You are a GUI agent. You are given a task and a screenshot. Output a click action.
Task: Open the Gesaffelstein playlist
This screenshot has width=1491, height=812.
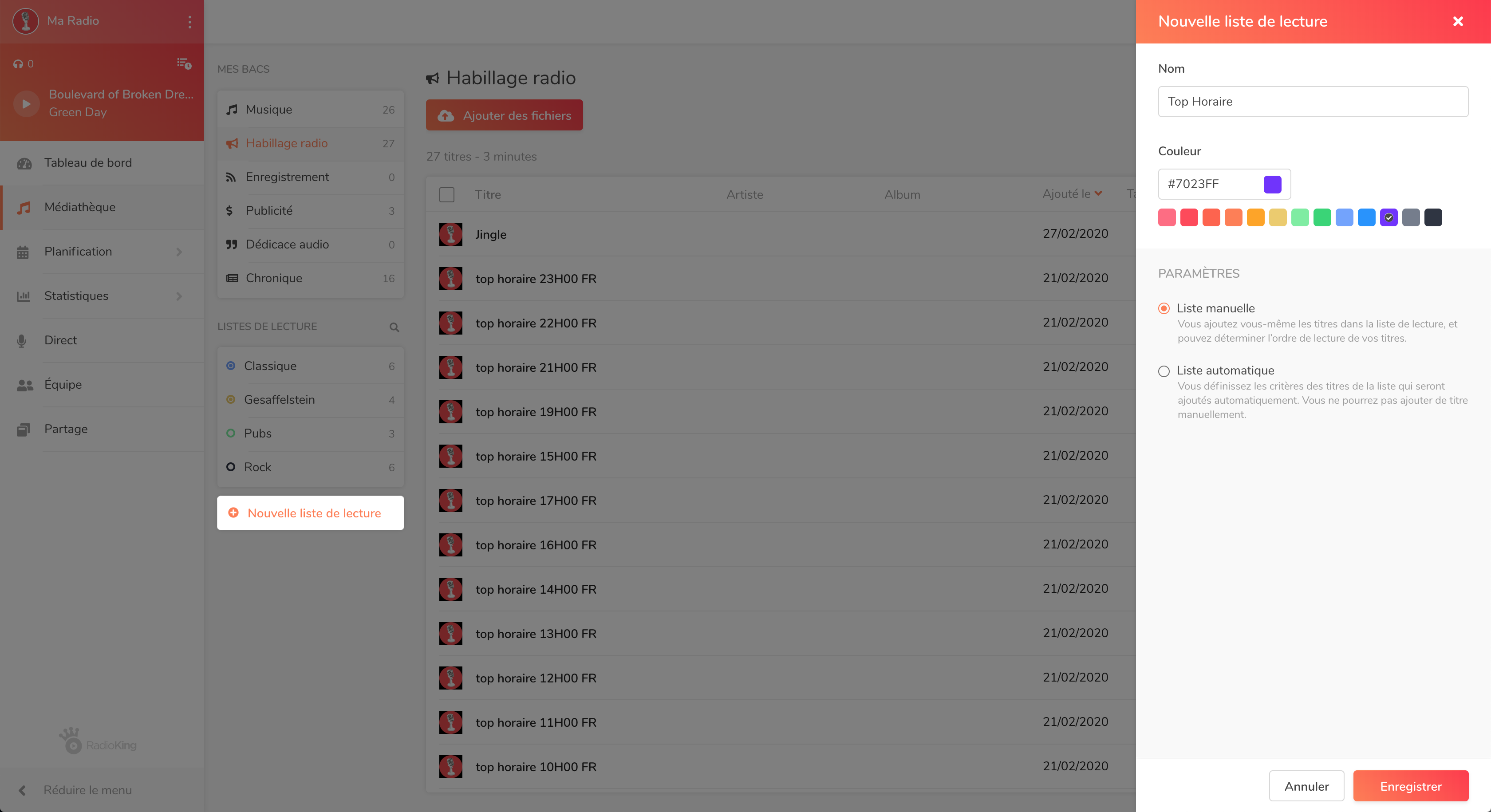pos(310,399)
